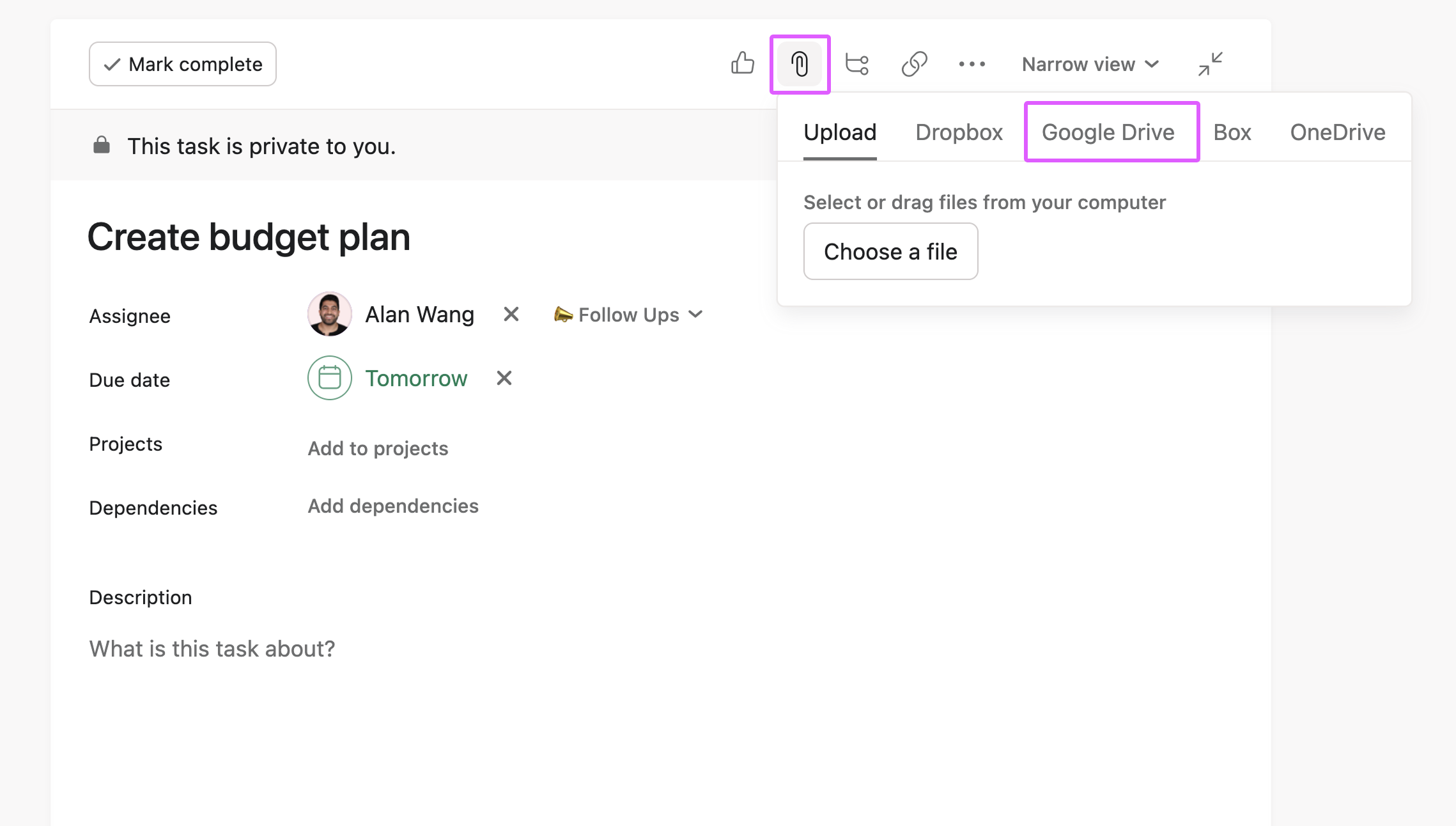Mark the task complete
This screenshot has height=826, width=1456.
point(182,64)
